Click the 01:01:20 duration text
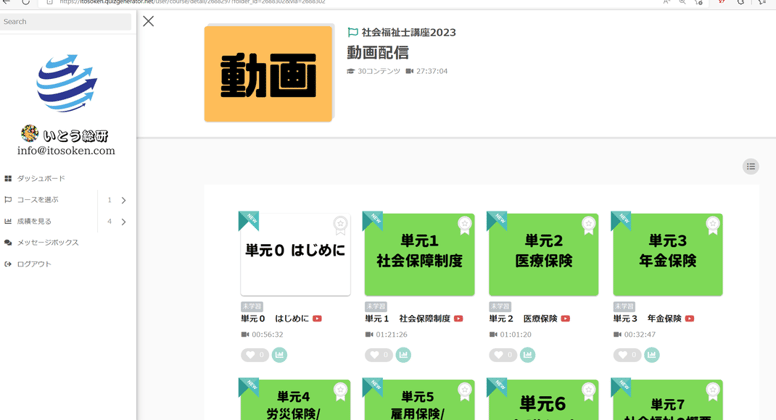The width and height of the screenshot is (776, 420). (x=516, y=334)
